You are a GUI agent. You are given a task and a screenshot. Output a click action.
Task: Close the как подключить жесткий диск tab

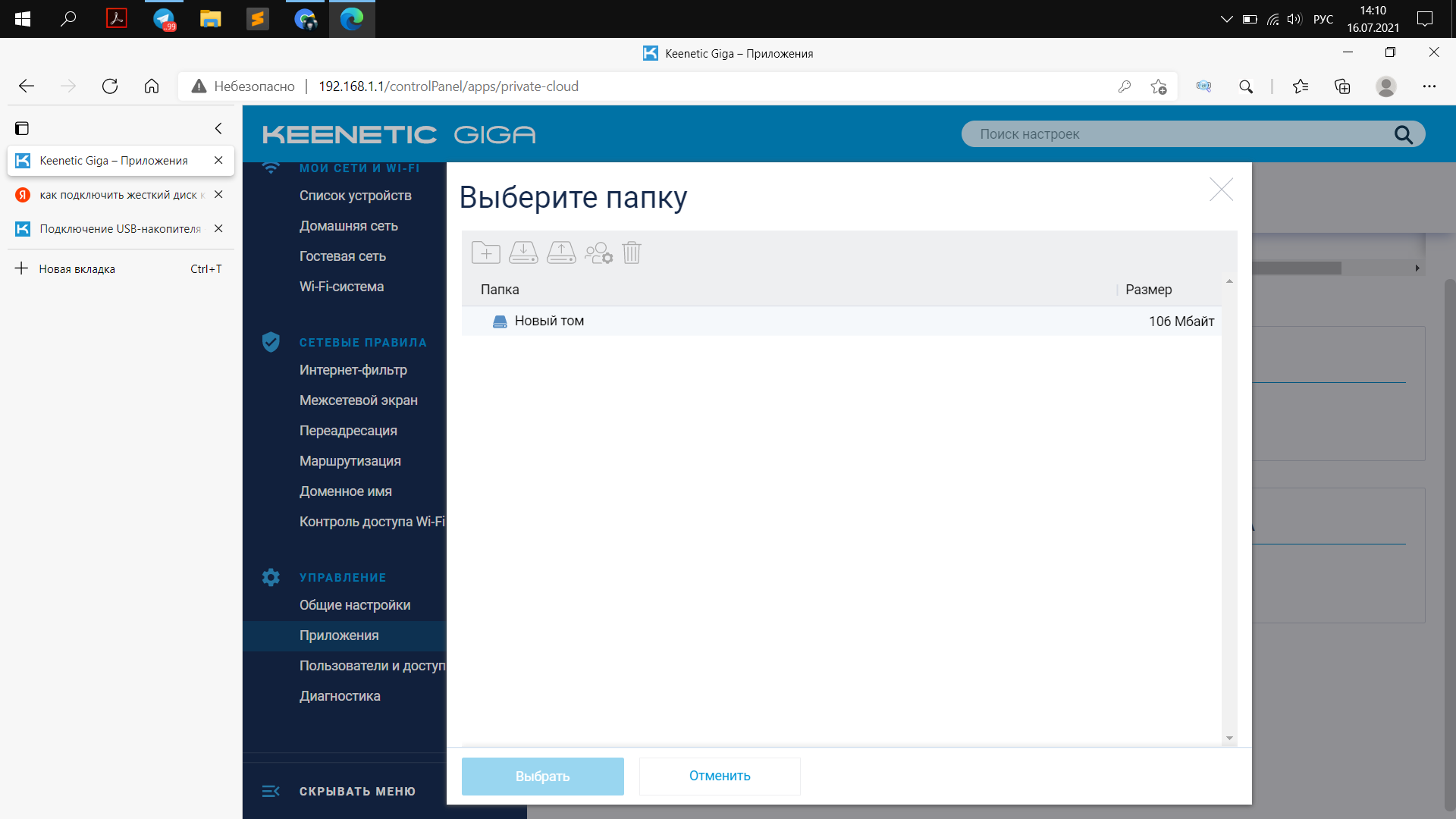(218, 195)
